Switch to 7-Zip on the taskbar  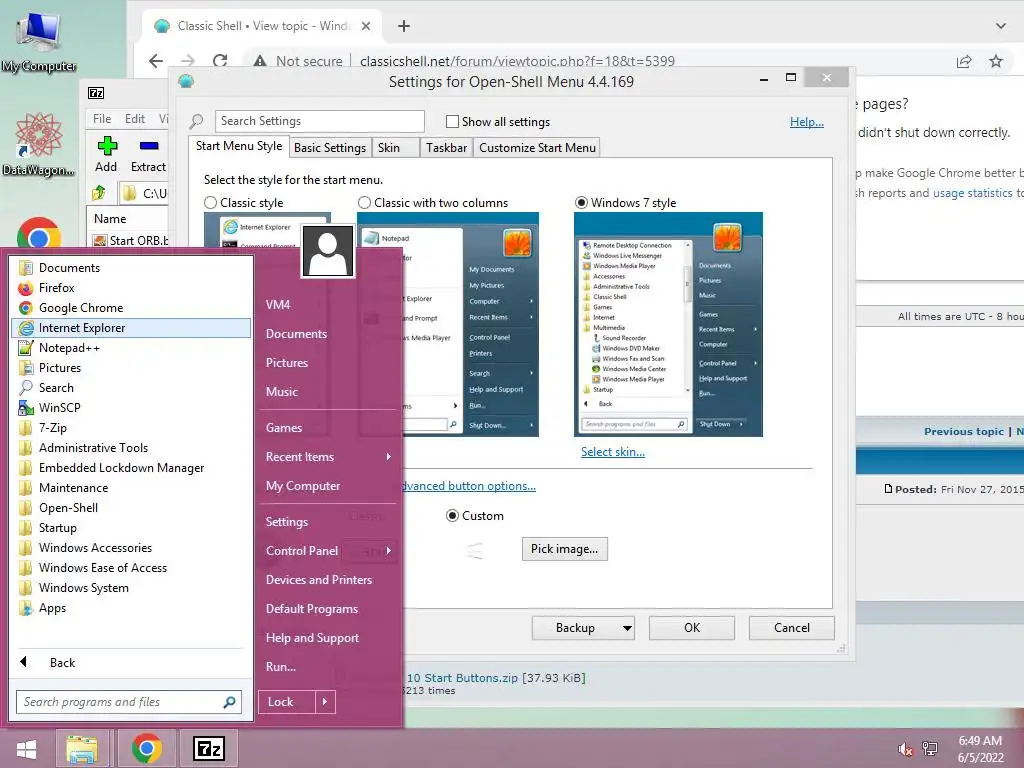209,749
